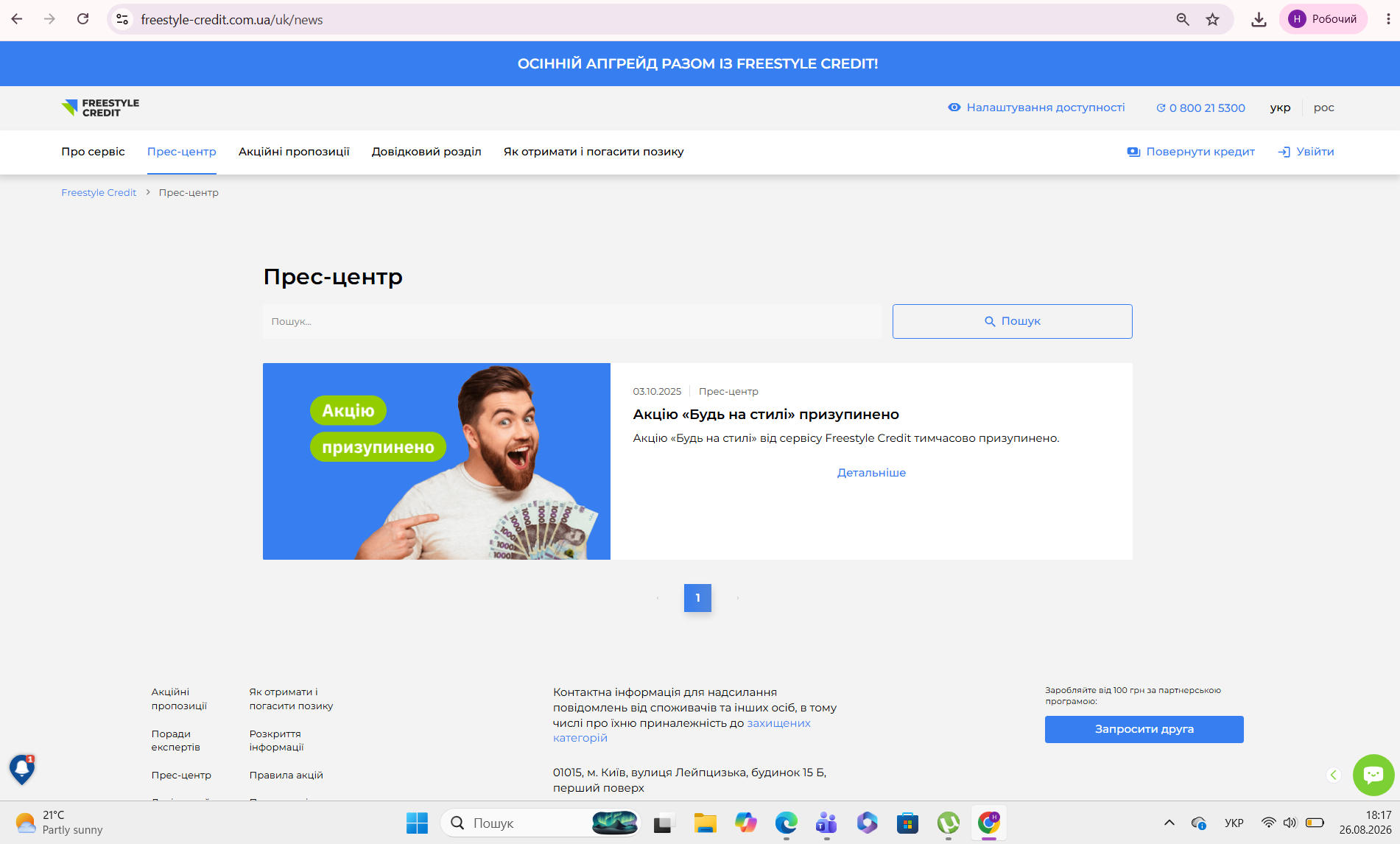Open Copilot from taskbar
Viewport: 1400px width, 844px height.
pos(745,823)
